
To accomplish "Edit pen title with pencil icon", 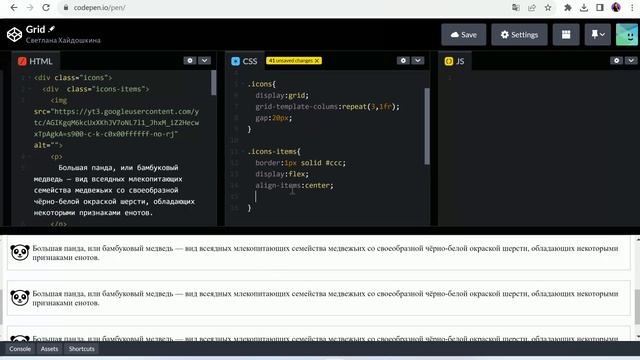I will coord(51,29).
